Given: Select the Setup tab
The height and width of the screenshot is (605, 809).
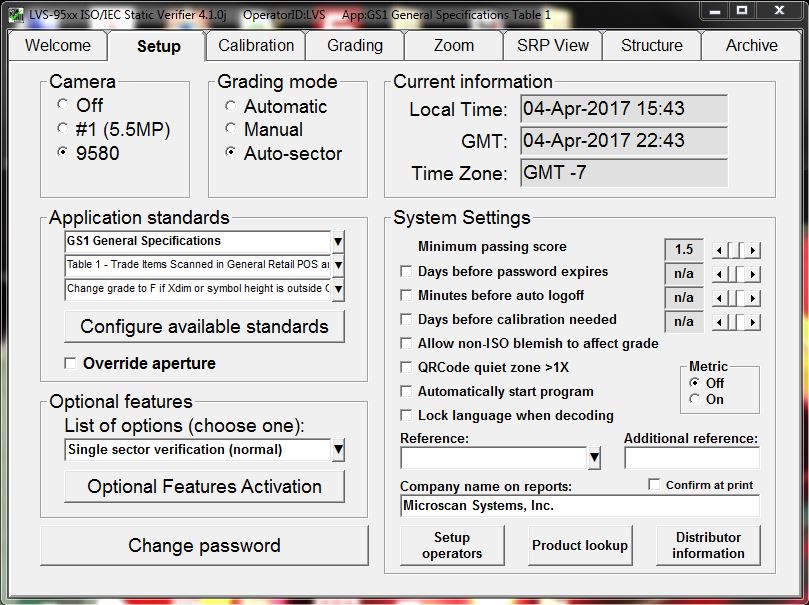Looking at the screenshot, I should [158, 46].
